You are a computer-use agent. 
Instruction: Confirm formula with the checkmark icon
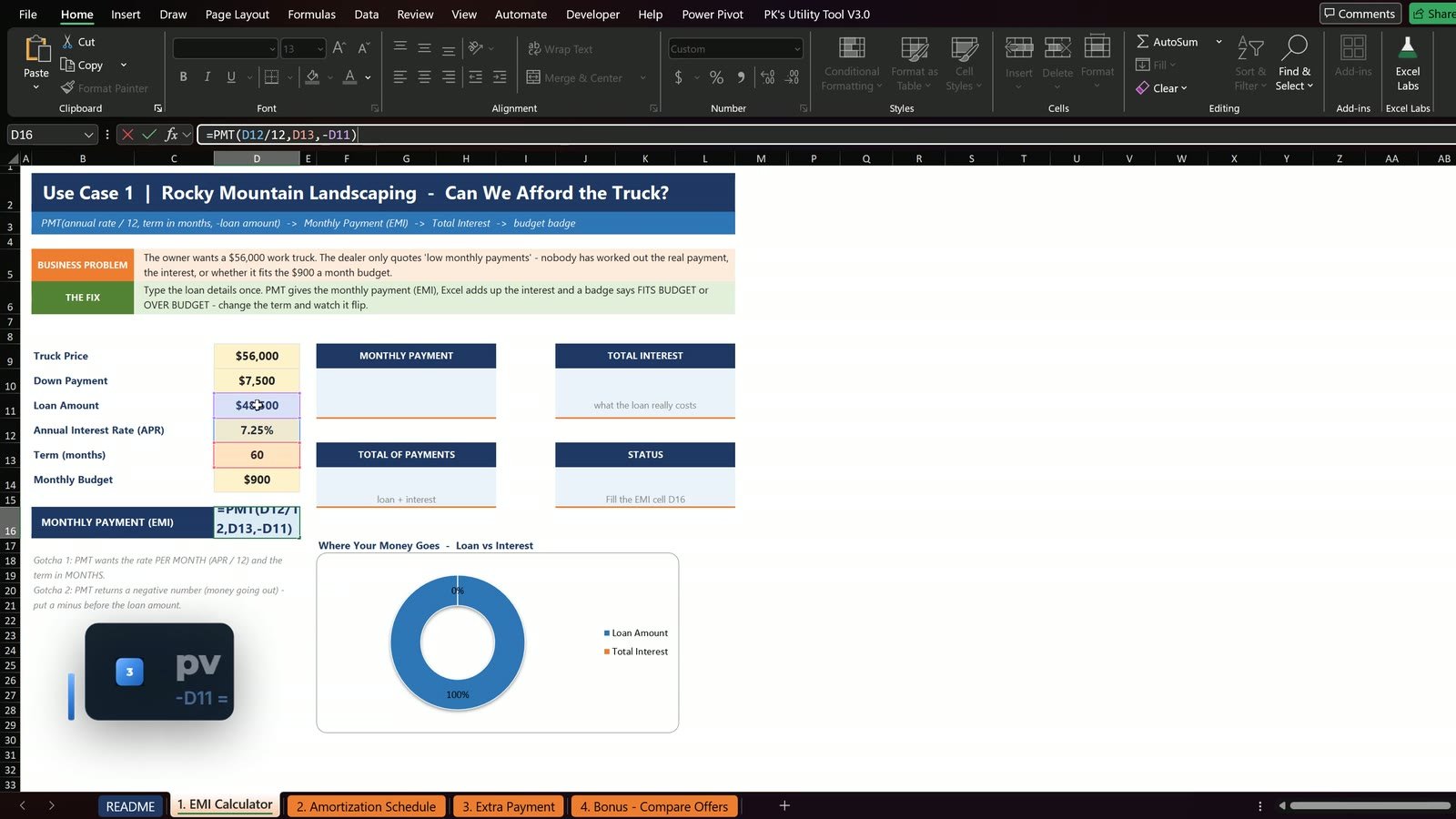pyautogui.click(x=149, y=135)
